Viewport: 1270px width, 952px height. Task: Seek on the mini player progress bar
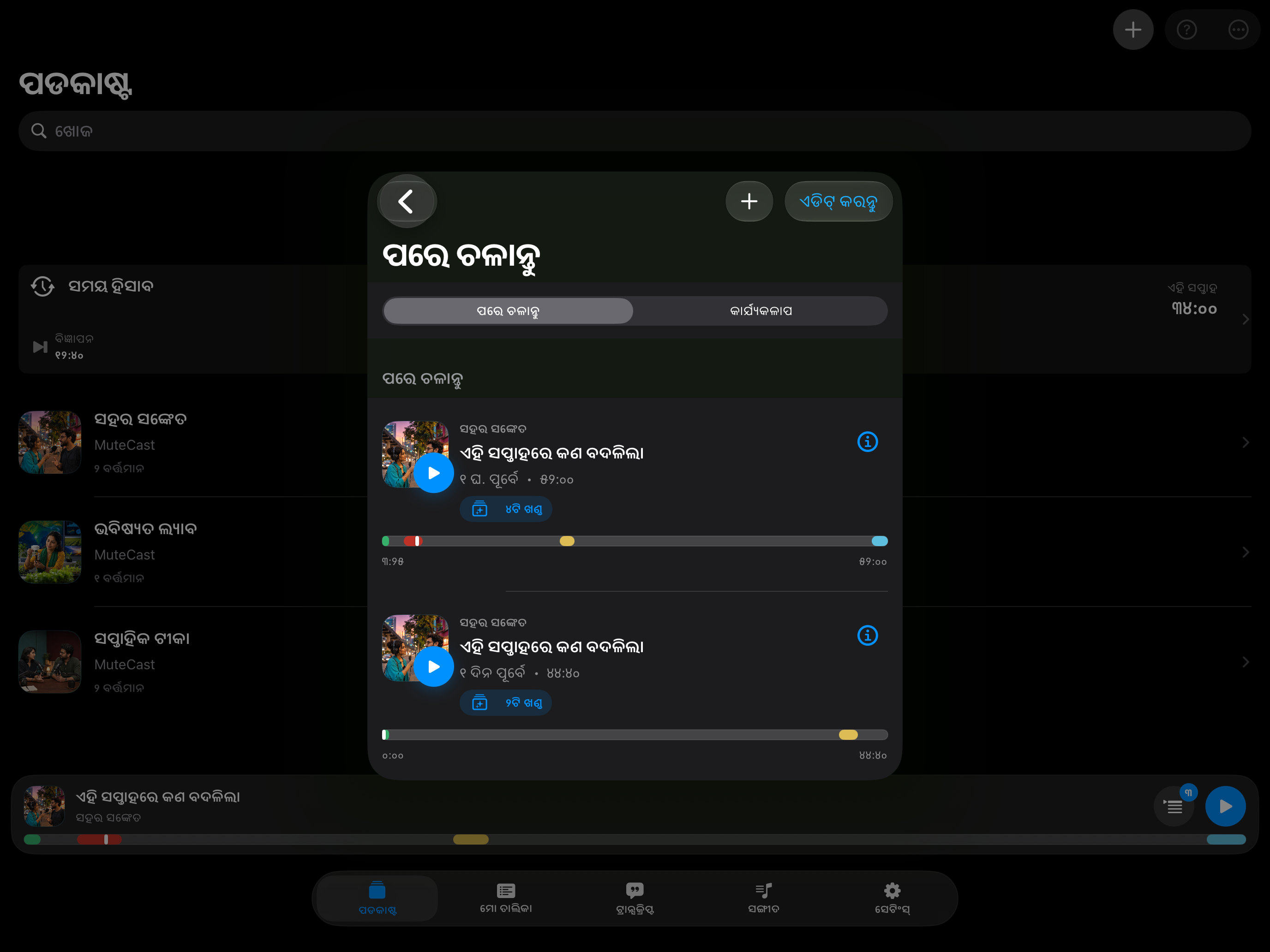[635, 839]
